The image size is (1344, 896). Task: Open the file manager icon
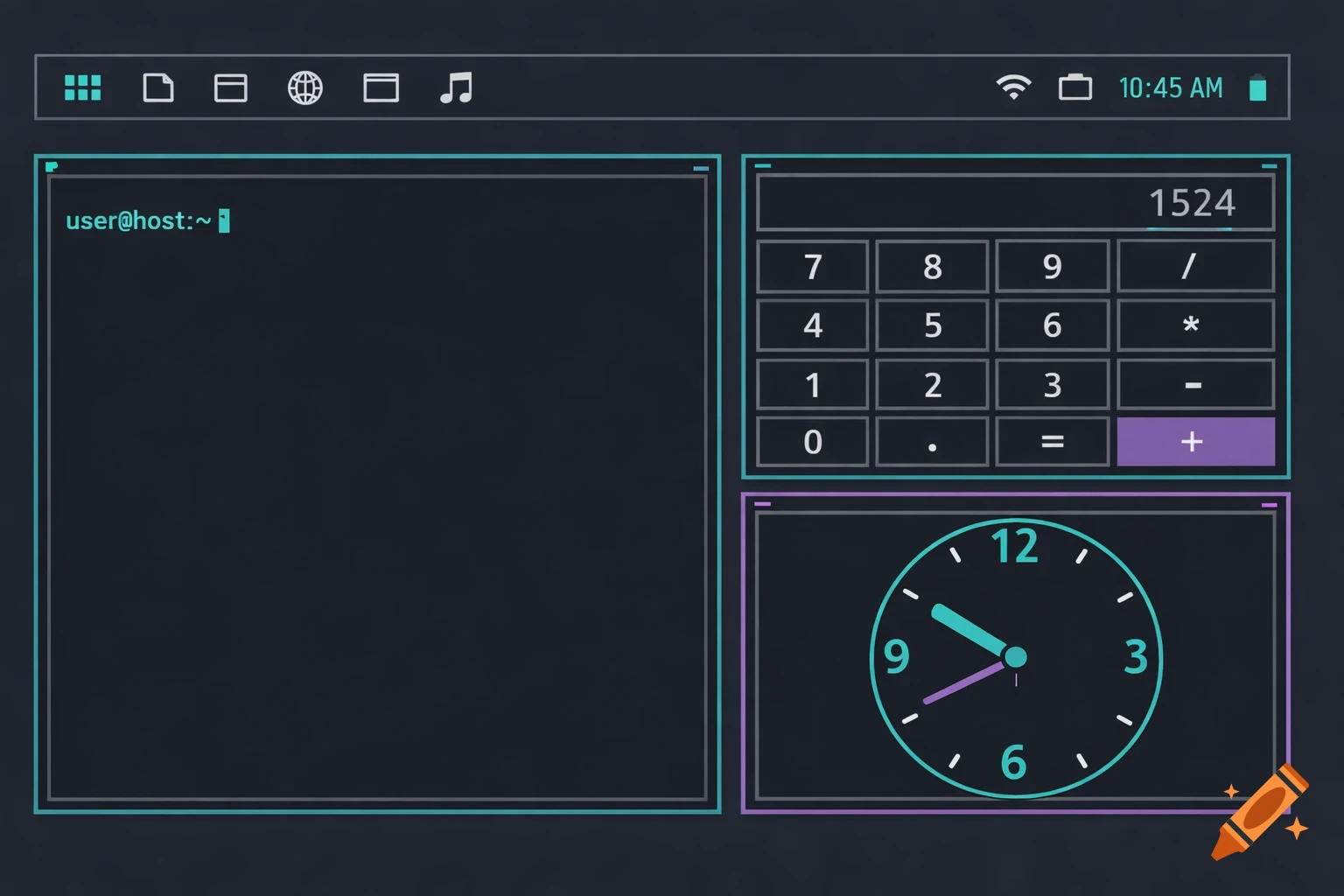coord(158,87)
